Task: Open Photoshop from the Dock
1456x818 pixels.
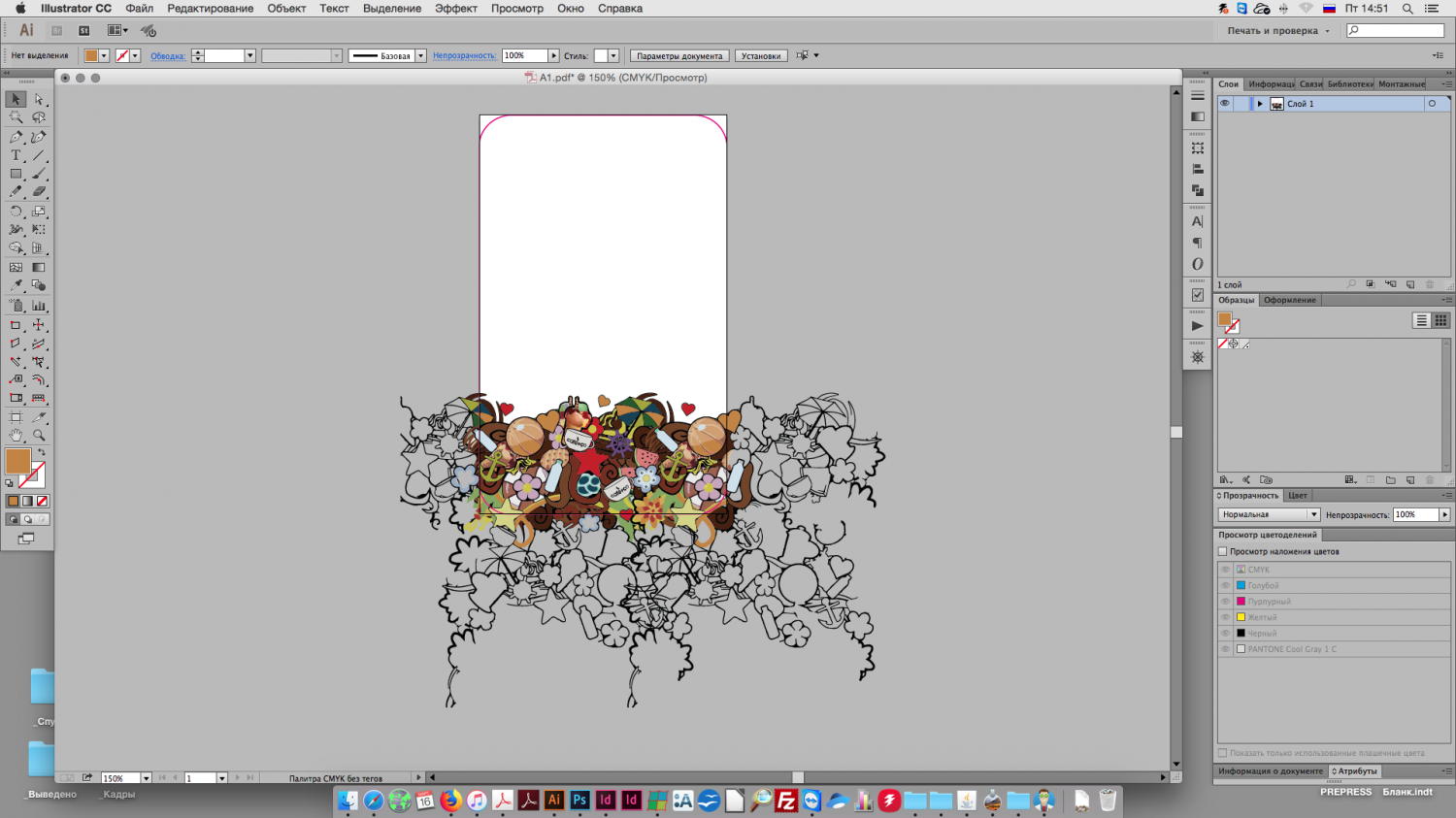Action: [579, 801]
